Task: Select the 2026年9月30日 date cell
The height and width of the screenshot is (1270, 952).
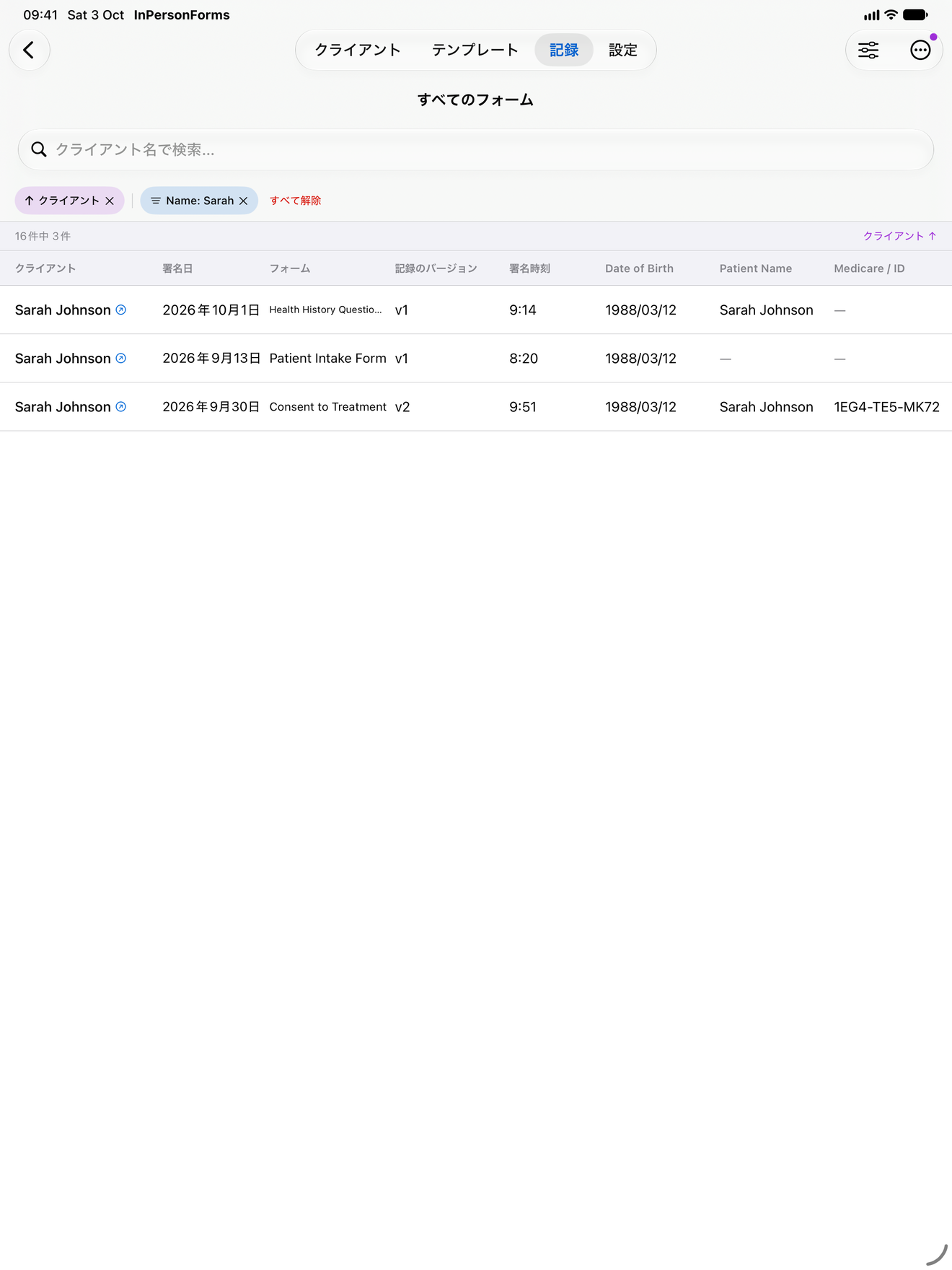Action: (211, 406)
